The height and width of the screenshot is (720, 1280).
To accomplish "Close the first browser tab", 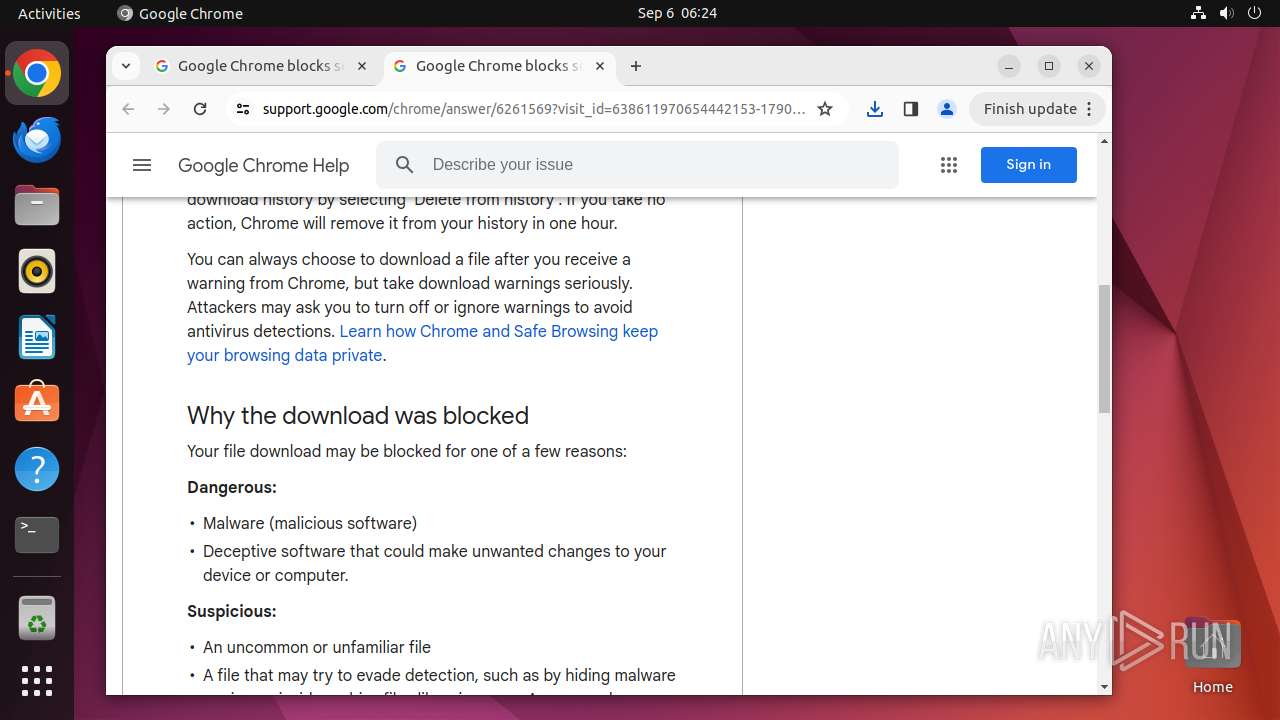I will (x=362, y=66).
